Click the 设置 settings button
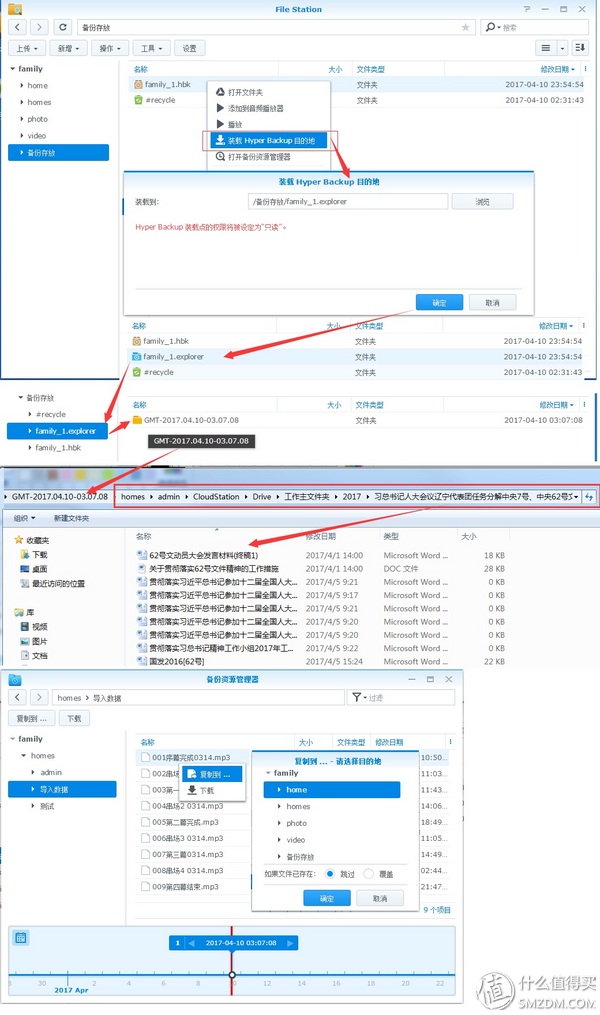 [x=190, y=49]
